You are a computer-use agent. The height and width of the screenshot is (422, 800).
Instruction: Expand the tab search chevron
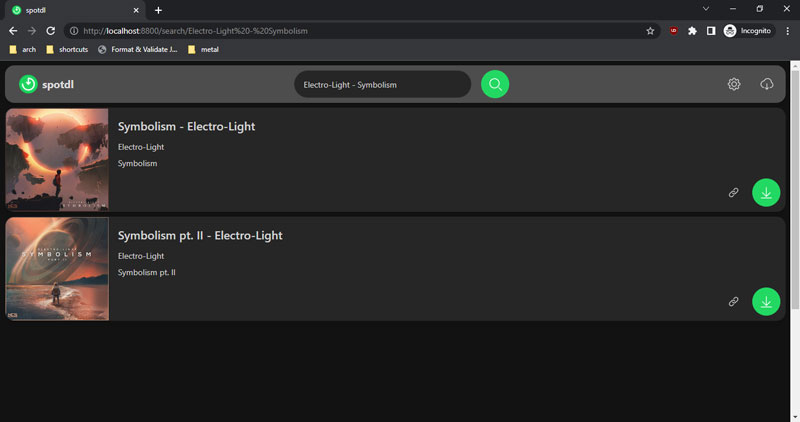click(707, 9)
